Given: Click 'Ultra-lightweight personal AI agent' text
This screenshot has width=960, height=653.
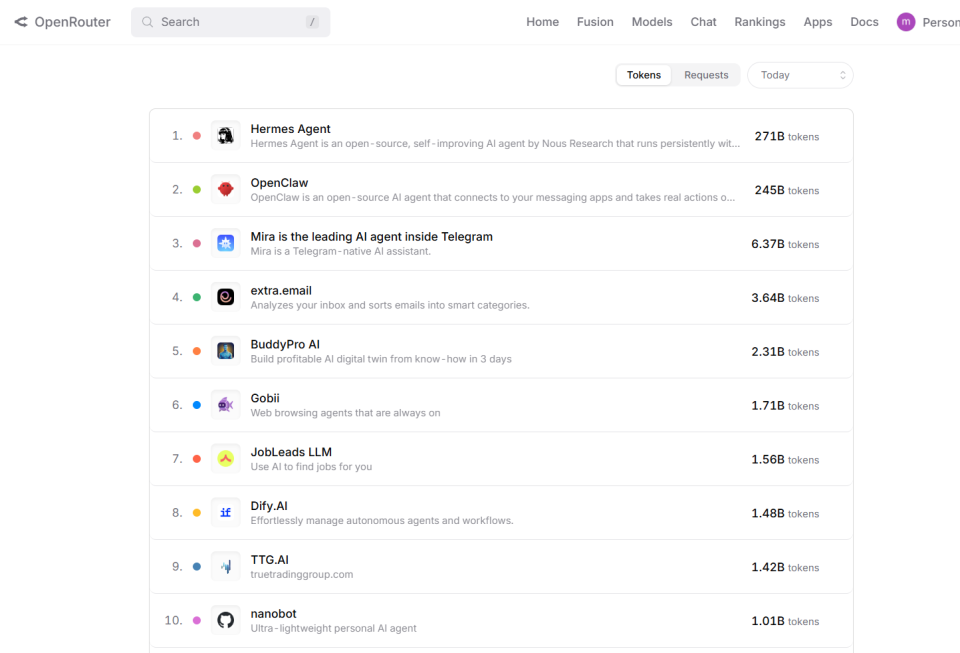Looking at the screenshot, I should pos(334,629).
